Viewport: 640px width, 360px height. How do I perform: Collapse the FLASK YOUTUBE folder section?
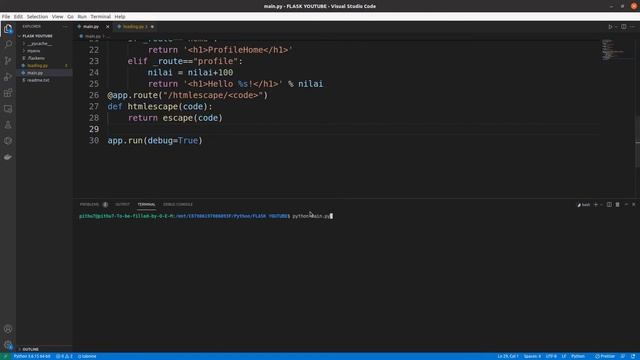click(37, 36)
